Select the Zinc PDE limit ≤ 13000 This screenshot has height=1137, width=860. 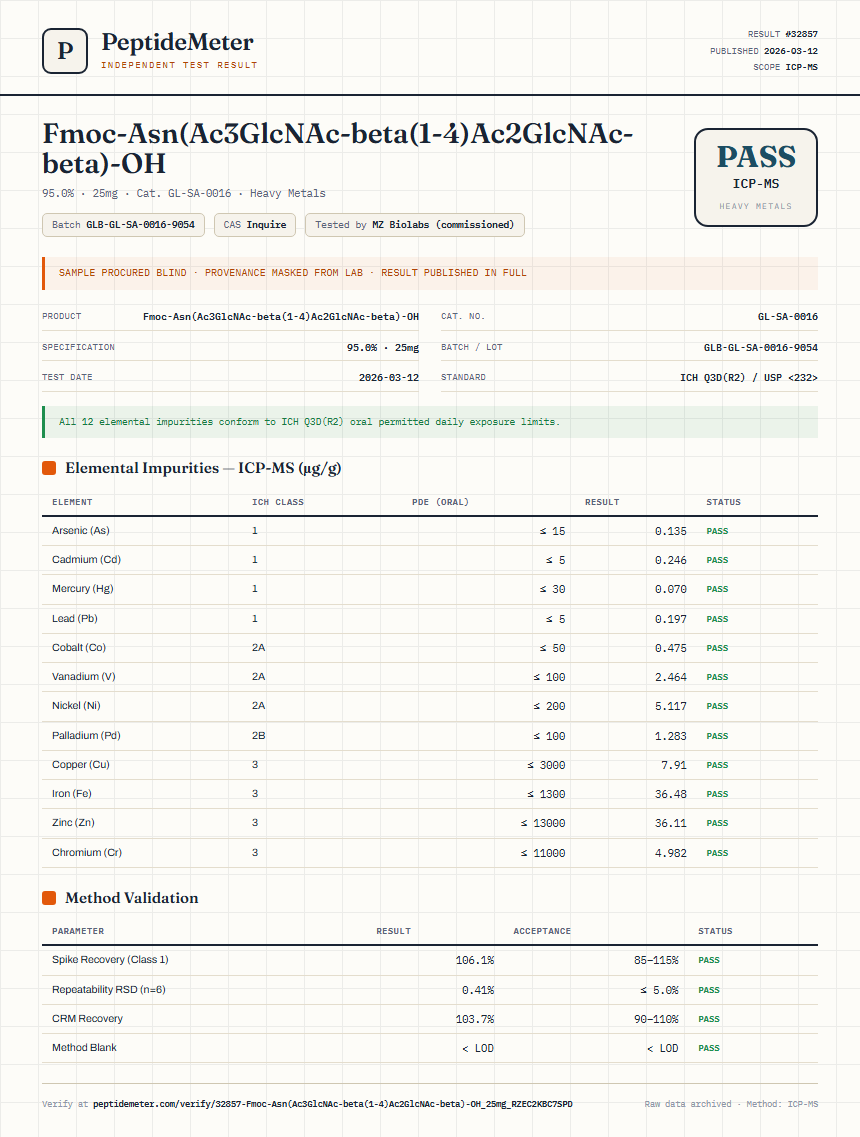click(542, 823)
